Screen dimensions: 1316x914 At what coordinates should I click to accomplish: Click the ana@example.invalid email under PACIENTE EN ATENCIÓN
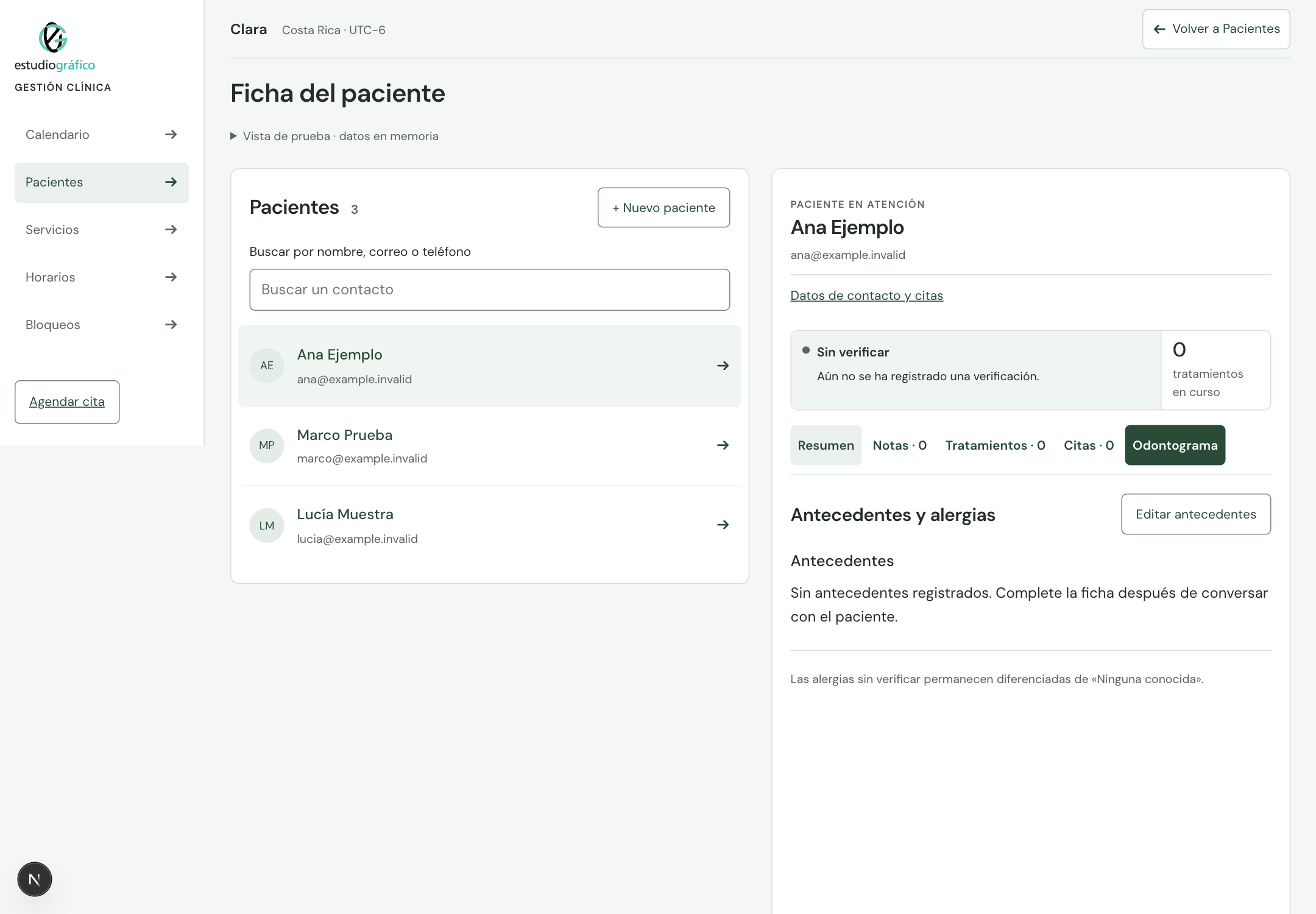(848, 255)
